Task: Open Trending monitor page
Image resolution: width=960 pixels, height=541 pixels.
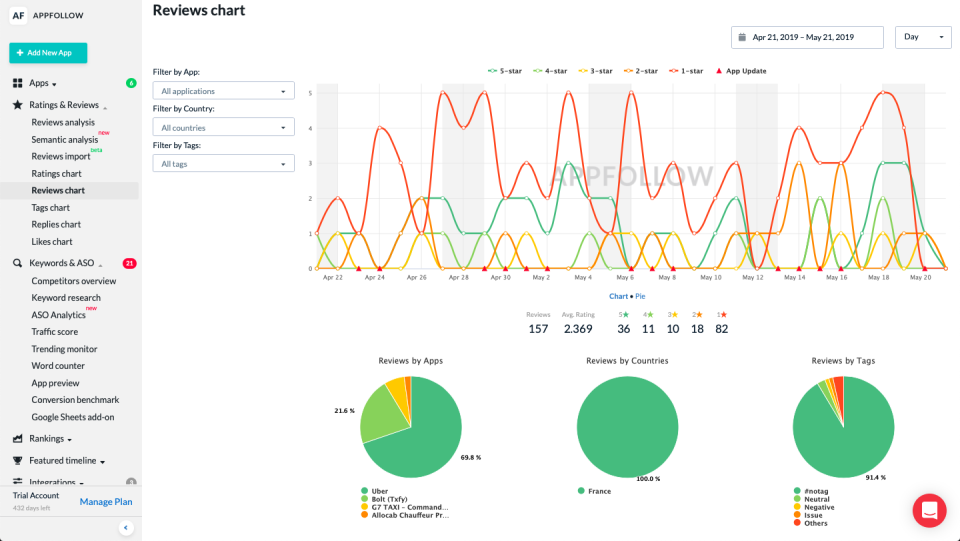Action: click(64, 349)
